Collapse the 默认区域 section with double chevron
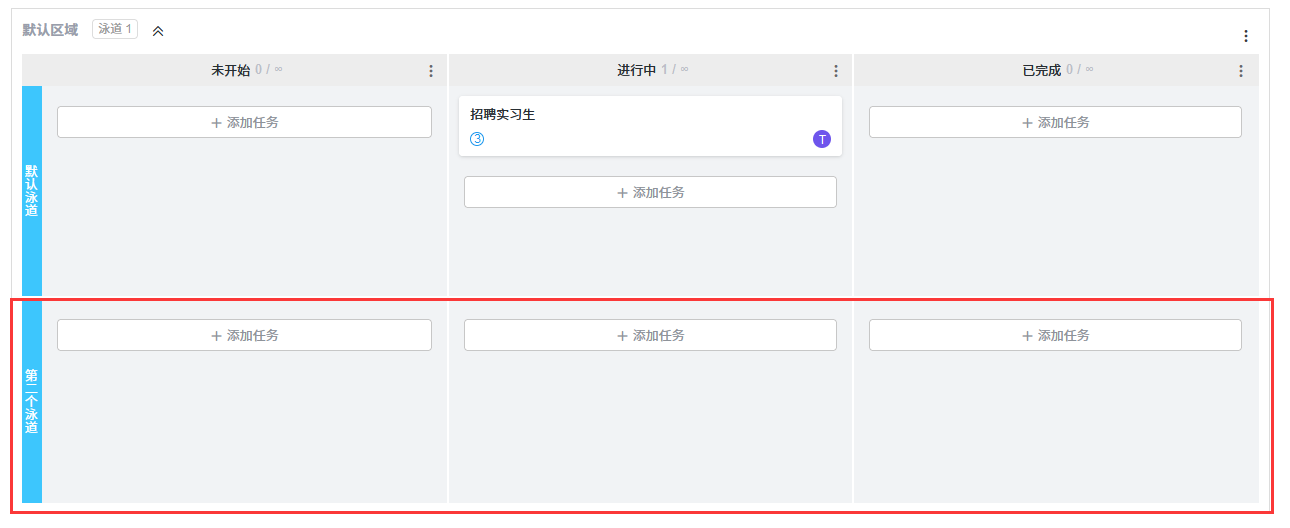This screenshot has width=1290, height=528. 158,31
